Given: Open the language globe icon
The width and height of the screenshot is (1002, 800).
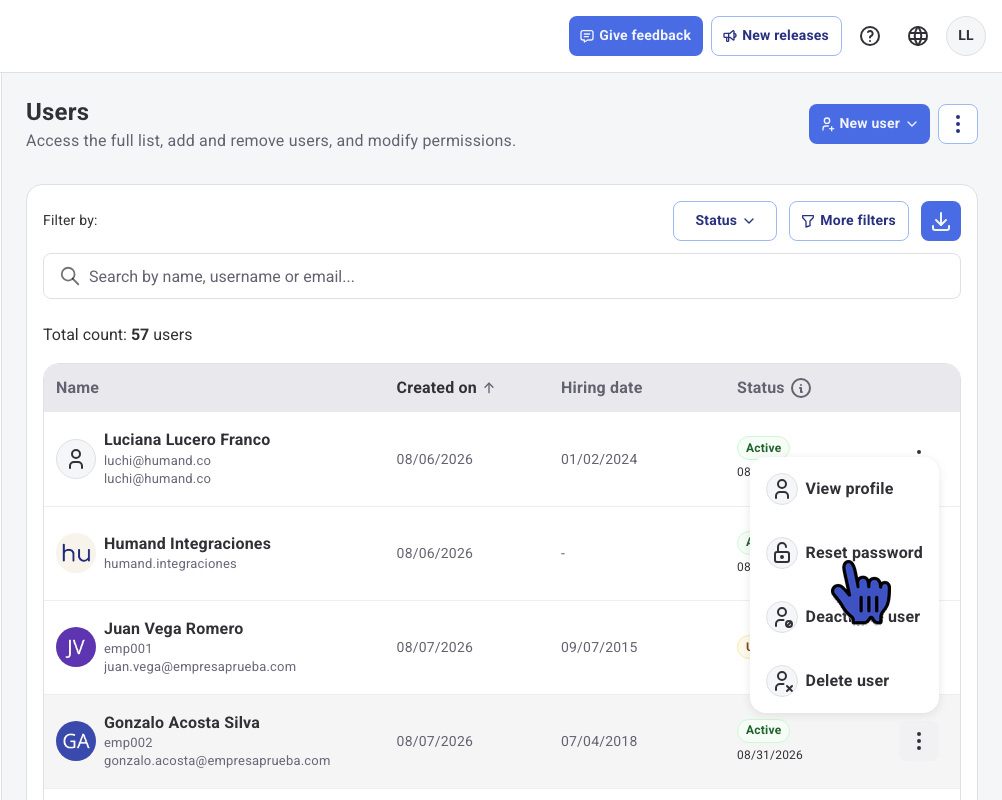Looking at the screenshot, I should click(x=918, y=36).
